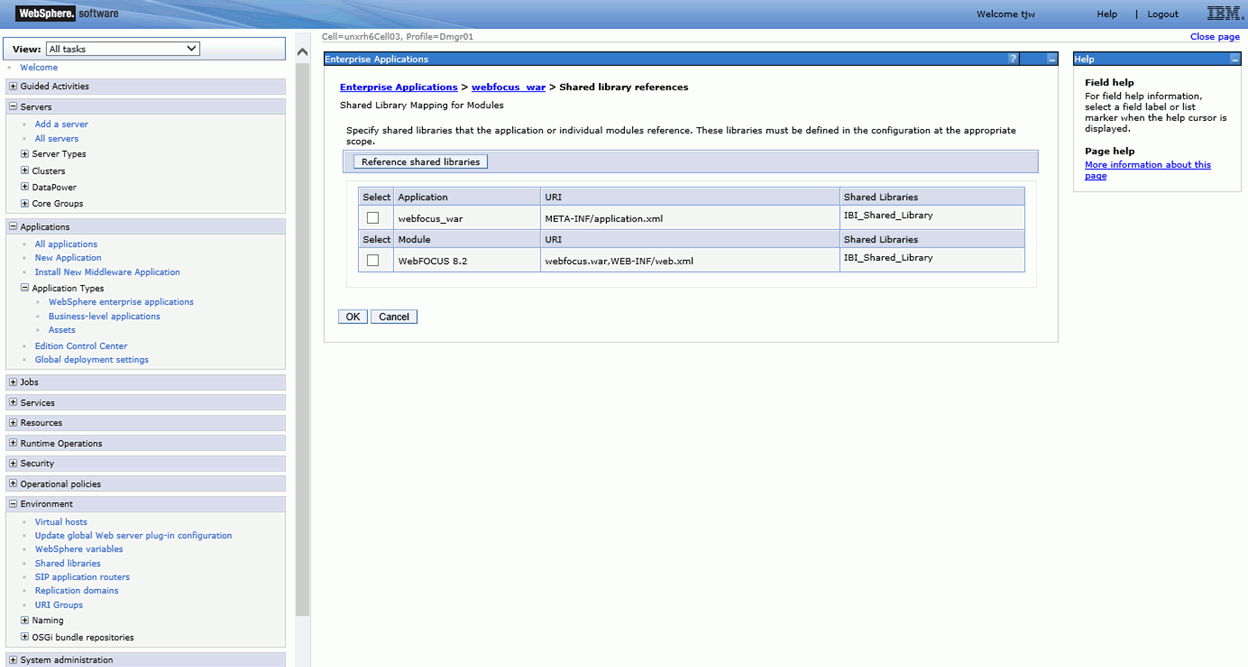Click the OK button

tap(353, 316)
